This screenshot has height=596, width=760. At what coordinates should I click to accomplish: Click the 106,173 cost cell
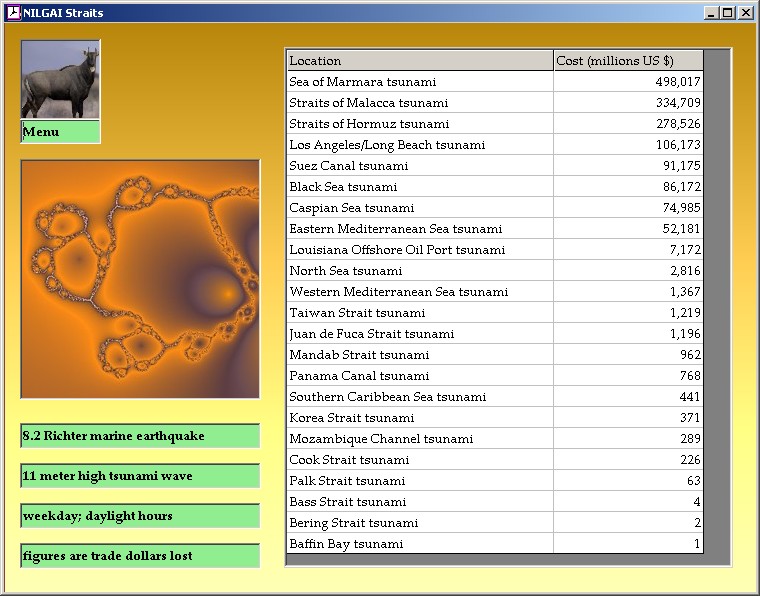click(x=627, y=145)
